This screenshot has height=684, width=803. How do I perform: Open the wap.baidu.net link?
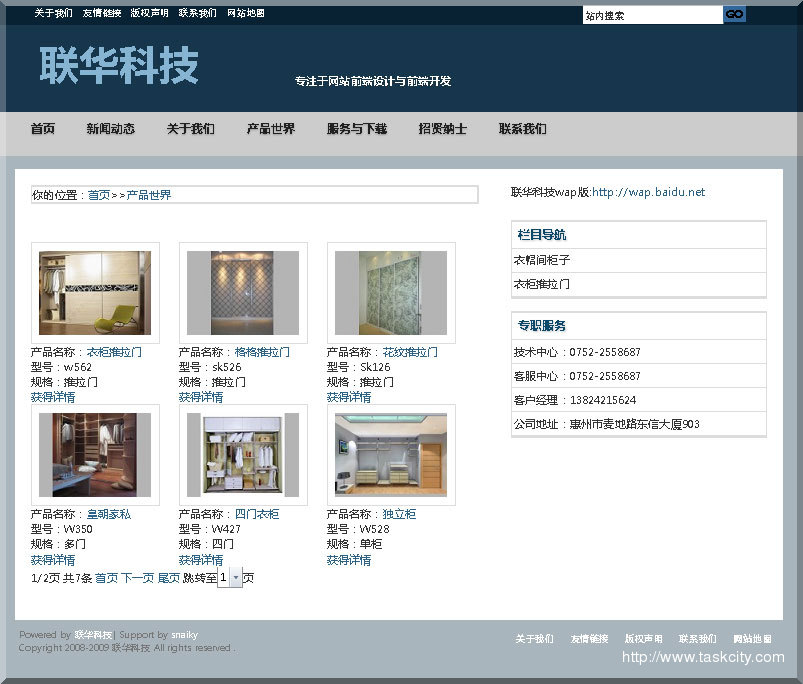(648, 192)
